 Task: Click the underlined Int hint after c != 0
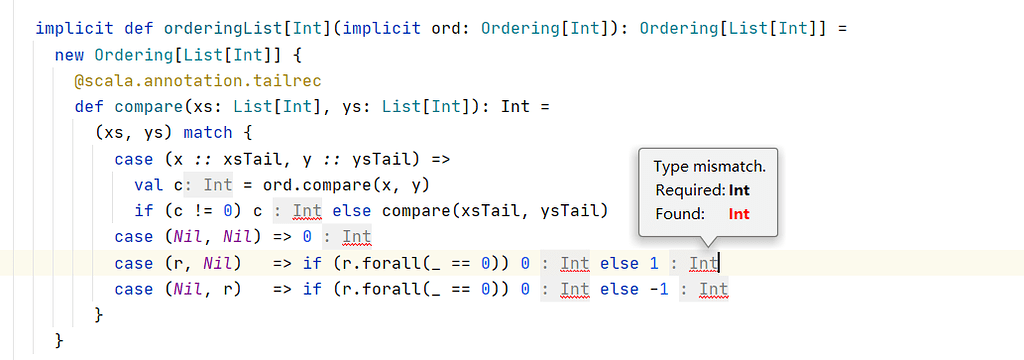[x=307, y=211]
